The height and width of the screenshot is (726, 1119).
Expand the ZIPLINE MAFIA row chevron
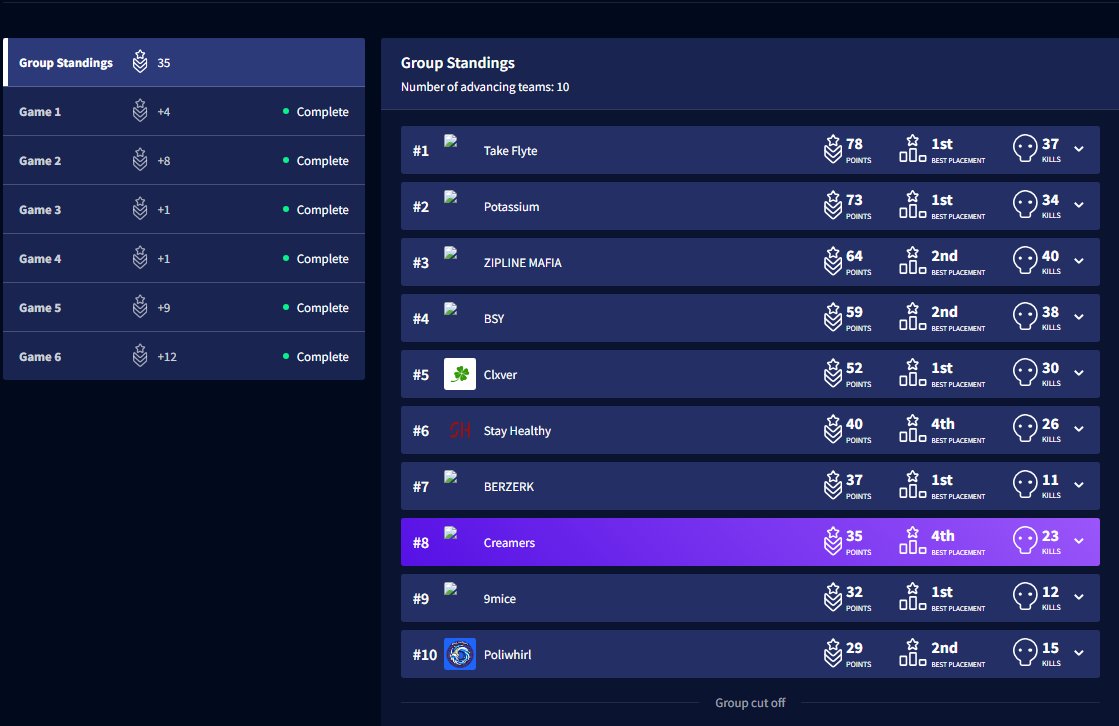click(x=1079, y=261)
